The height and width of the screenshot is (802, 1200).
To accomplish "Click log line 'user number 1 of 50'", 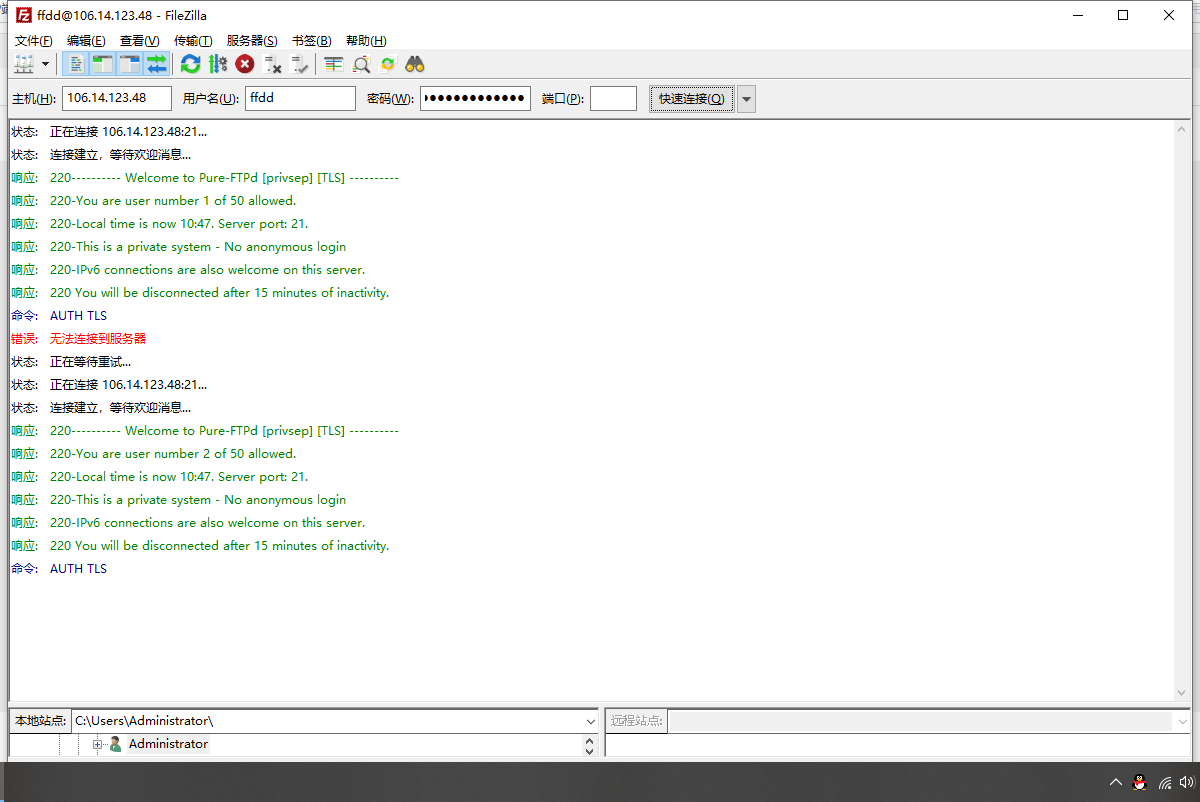I will (x=173, y=201).
